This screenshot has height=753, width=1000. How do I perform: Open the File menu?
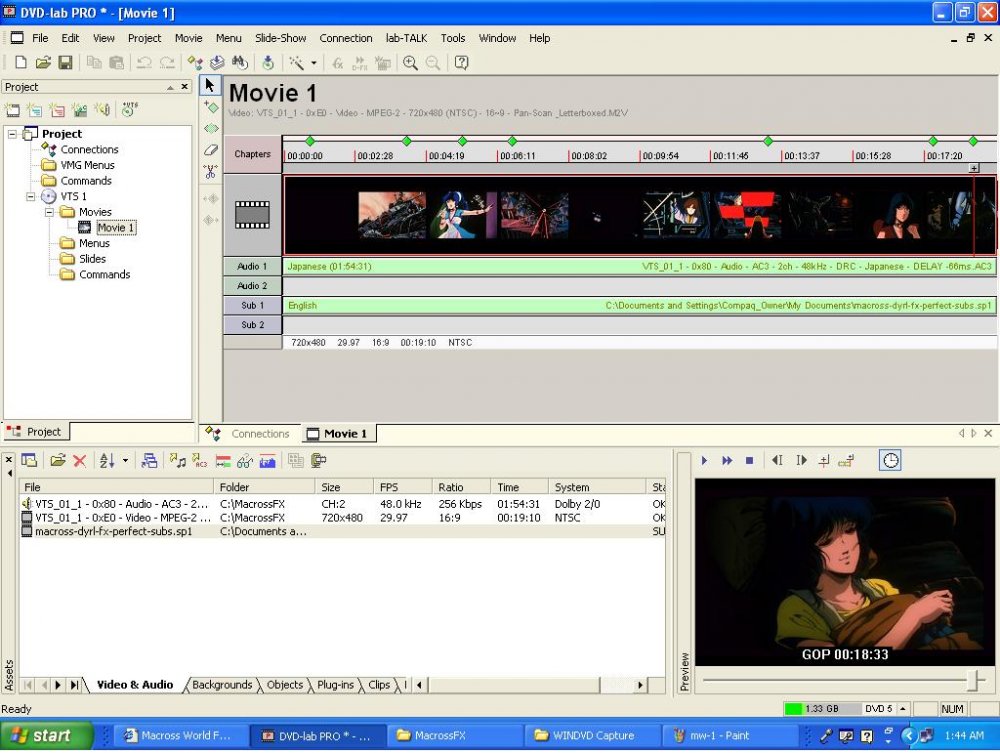(x=40, y=38)
